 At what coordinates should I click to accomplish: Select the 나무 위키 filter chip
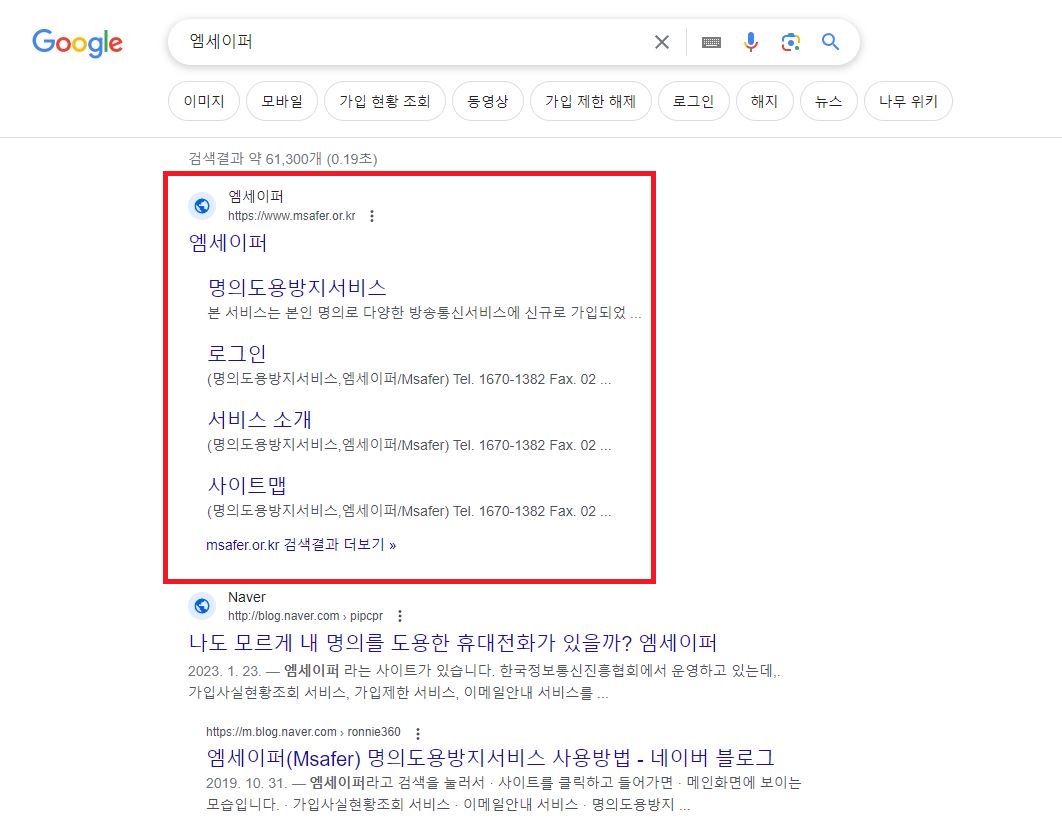[x=908, y=101]
